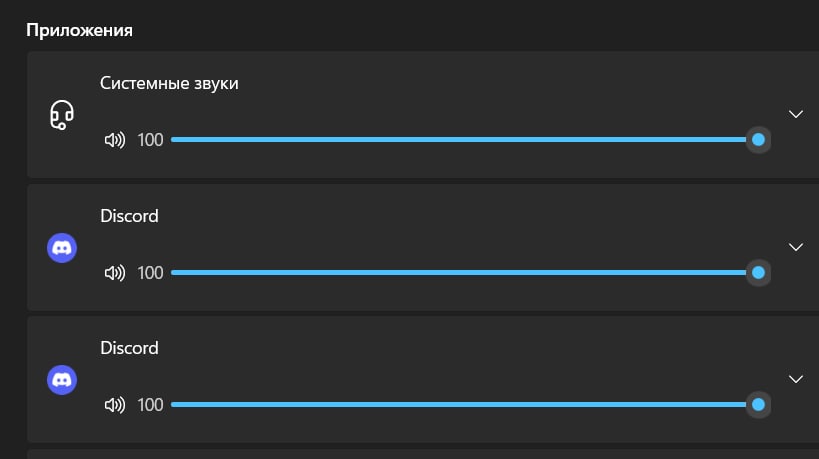The image size is (819, 459).
Task: Expand the lower Discord entry chevron
Action: (795, 379)
